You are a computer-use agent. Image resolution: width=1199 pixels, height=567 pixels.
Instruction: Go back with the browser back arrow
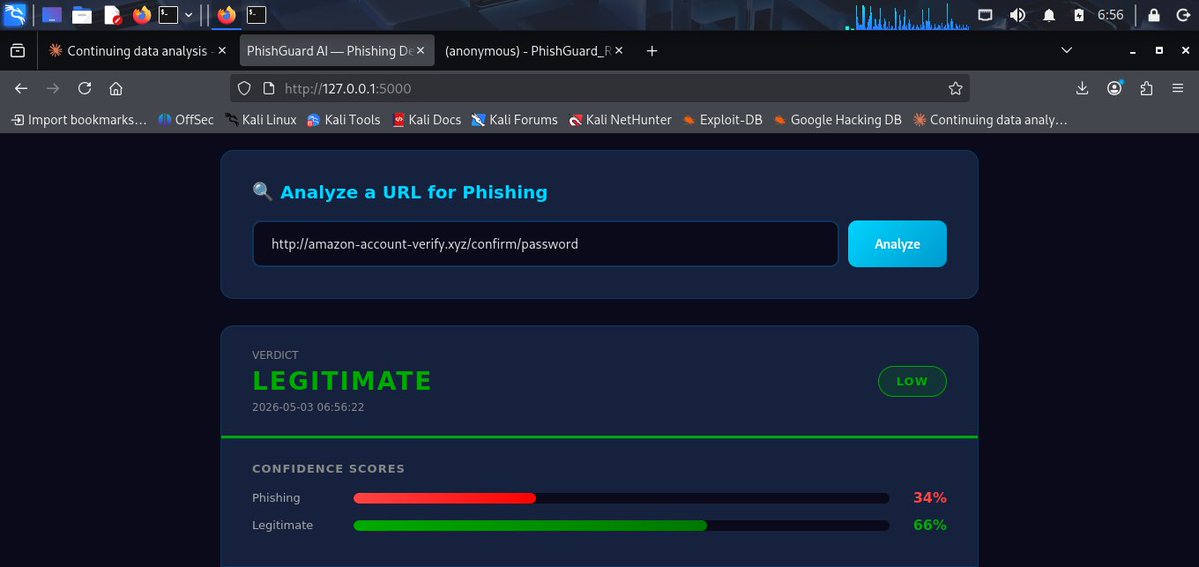[21, 88]
